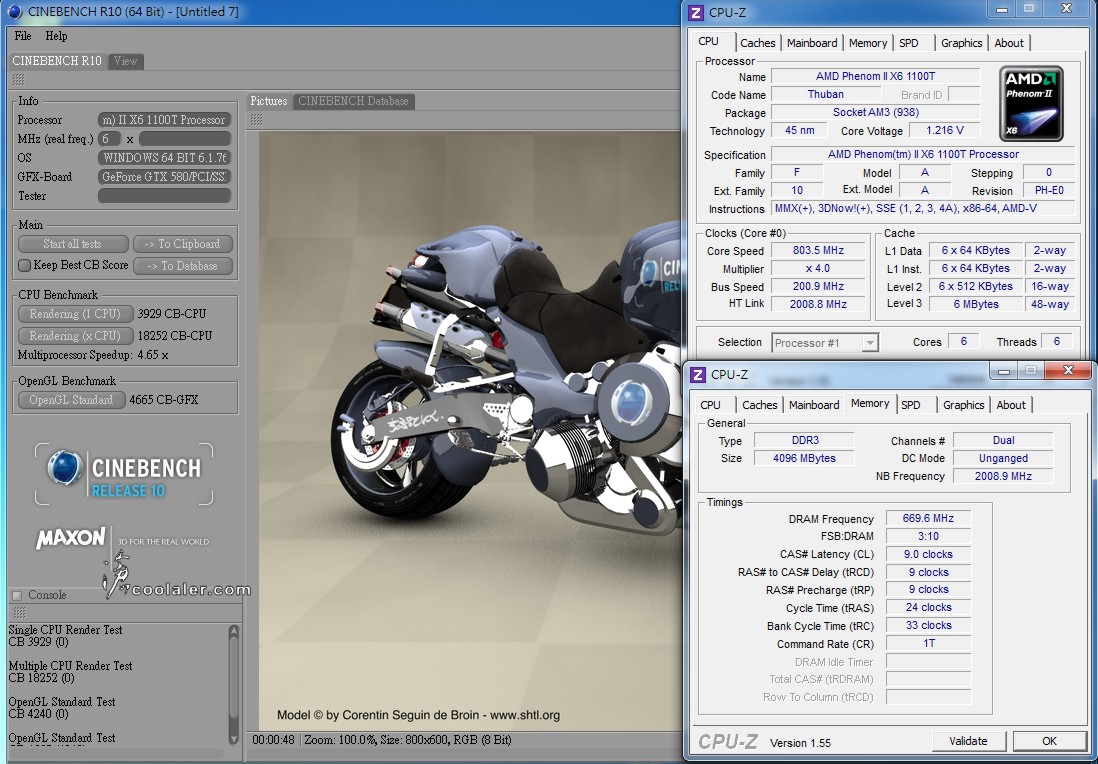
Task: Click the Validate button in CPU-Z
Action: click(x=968, y=741)
